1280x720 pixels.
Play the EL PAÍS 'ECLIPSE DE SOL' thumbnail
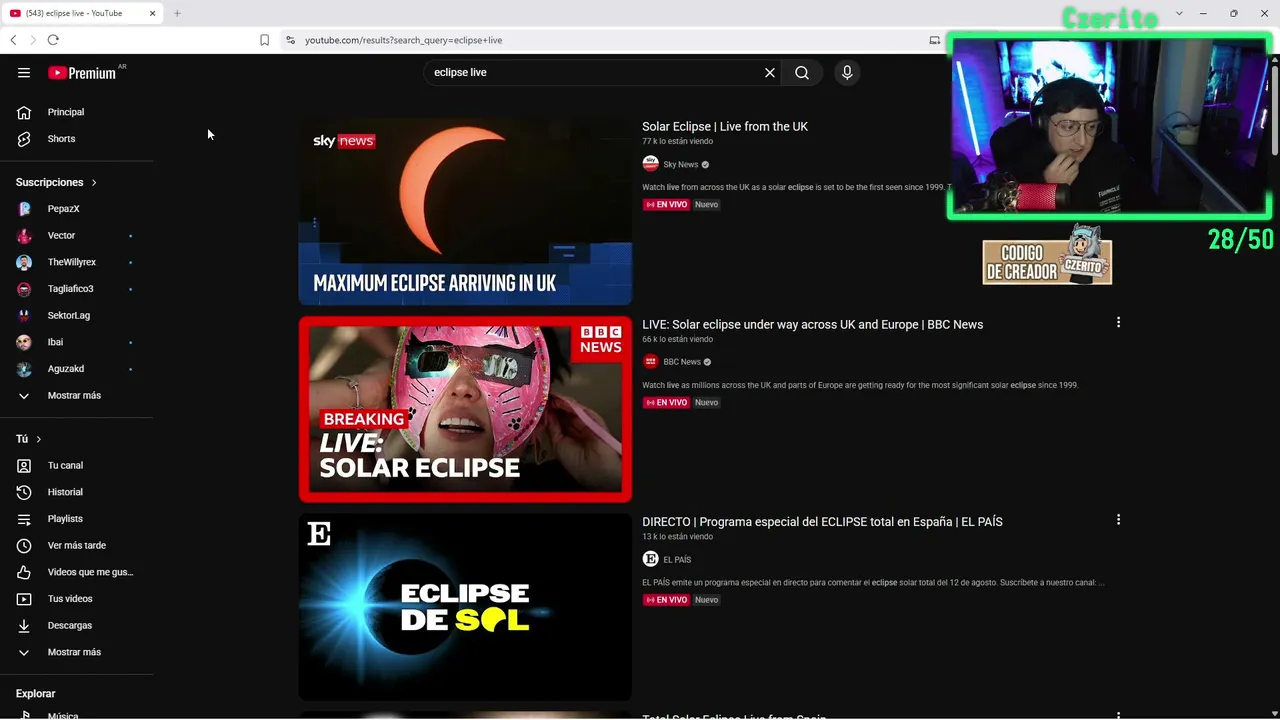[465, 607]
